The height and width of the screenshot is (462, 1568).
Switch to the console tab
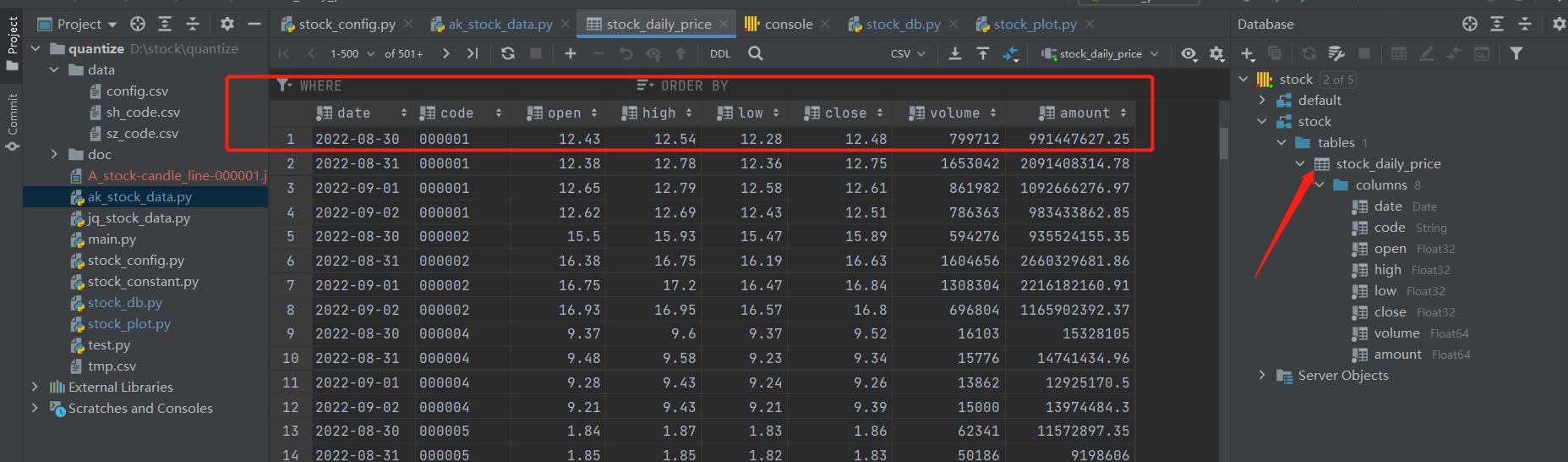(x=787, y=24)
